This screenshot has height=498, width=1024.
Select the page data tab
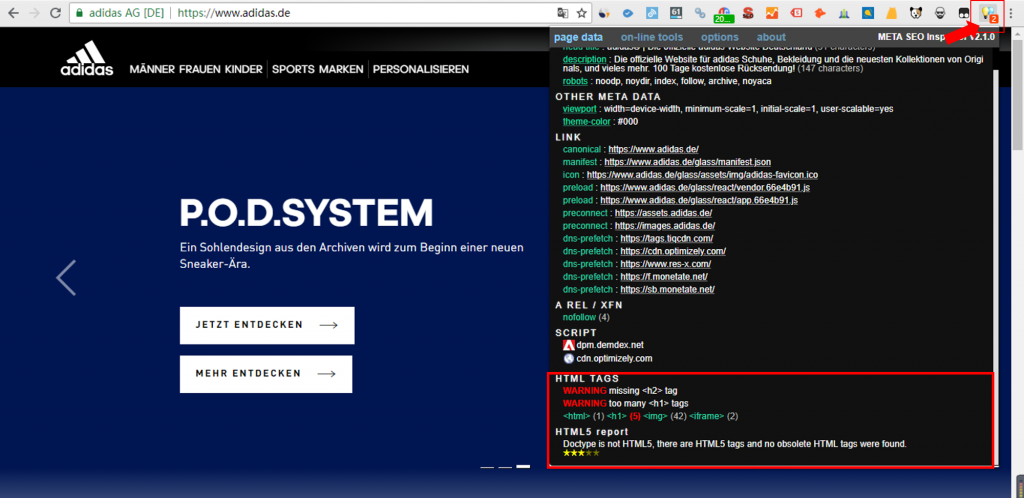[x=579, y=37]
